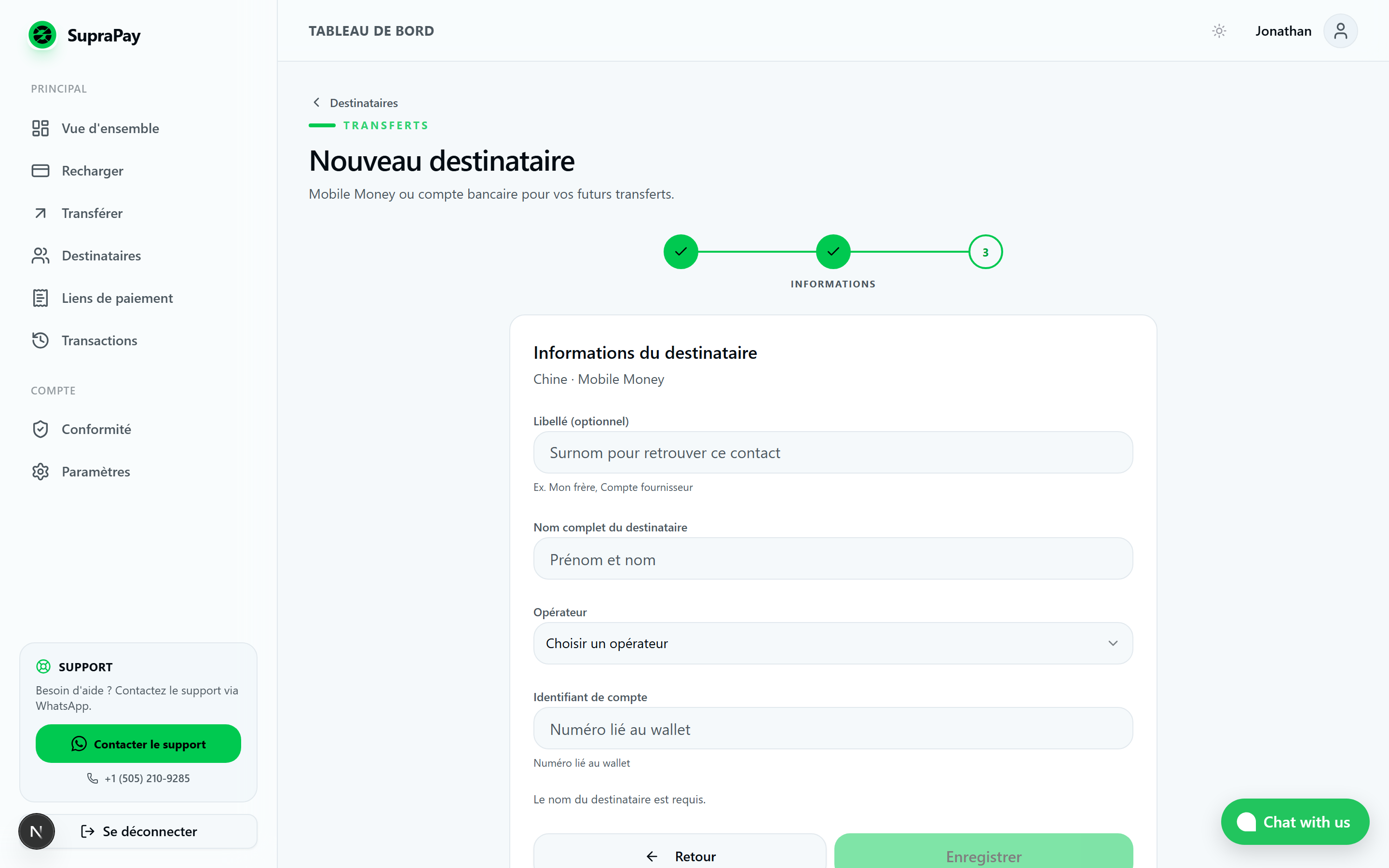This screenshot has width=1389, height=868.
Task: Click step 3 circle in progress stepper
Action: click(x=985, y=251)
